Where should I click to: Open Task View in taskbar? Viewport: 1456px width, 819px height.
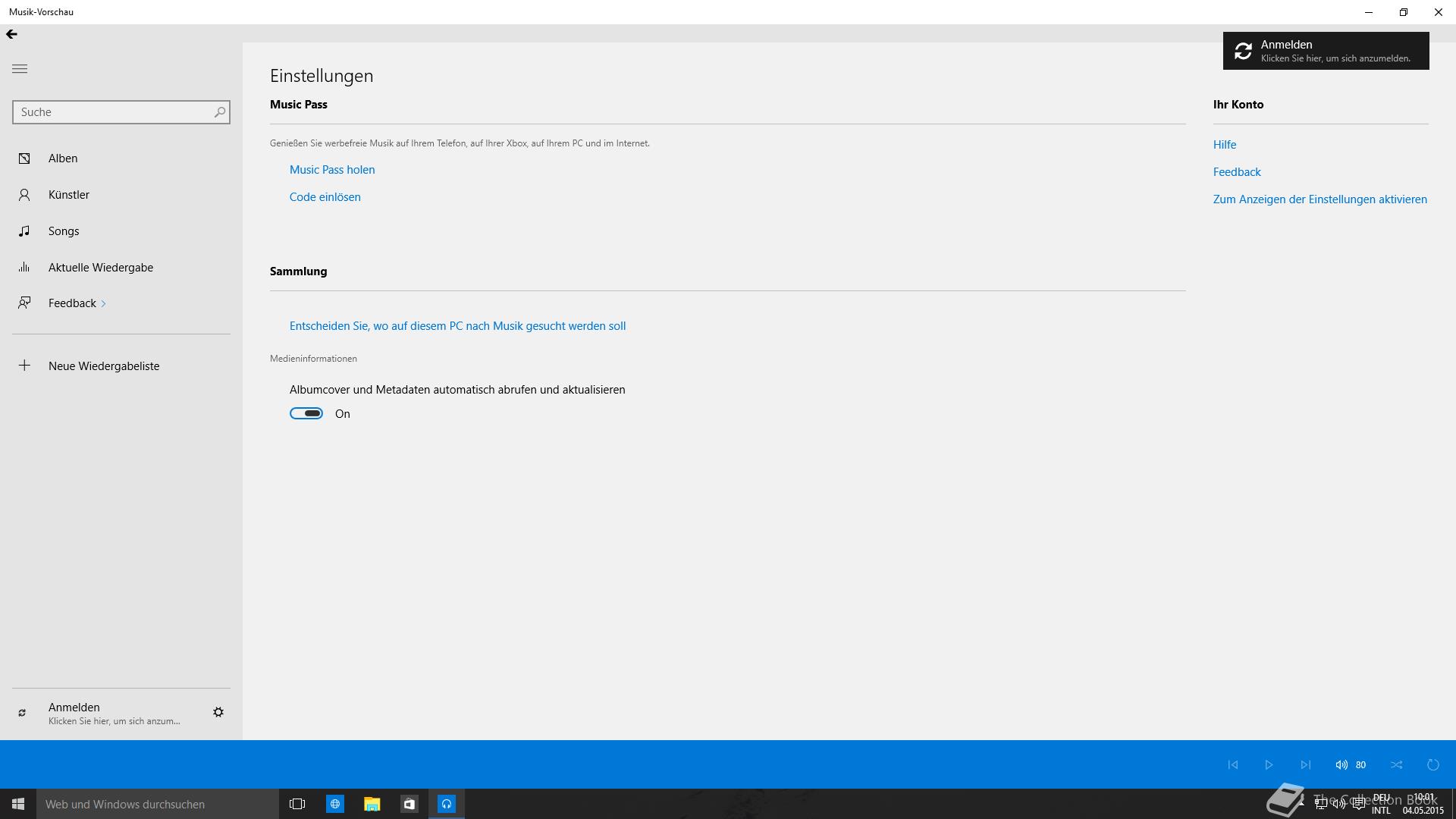(297, 804)
